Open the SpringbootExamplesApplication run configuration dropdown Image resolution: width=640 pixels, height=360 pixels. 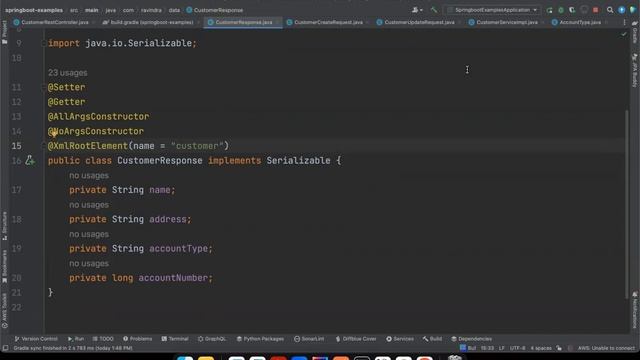[492, 10]
